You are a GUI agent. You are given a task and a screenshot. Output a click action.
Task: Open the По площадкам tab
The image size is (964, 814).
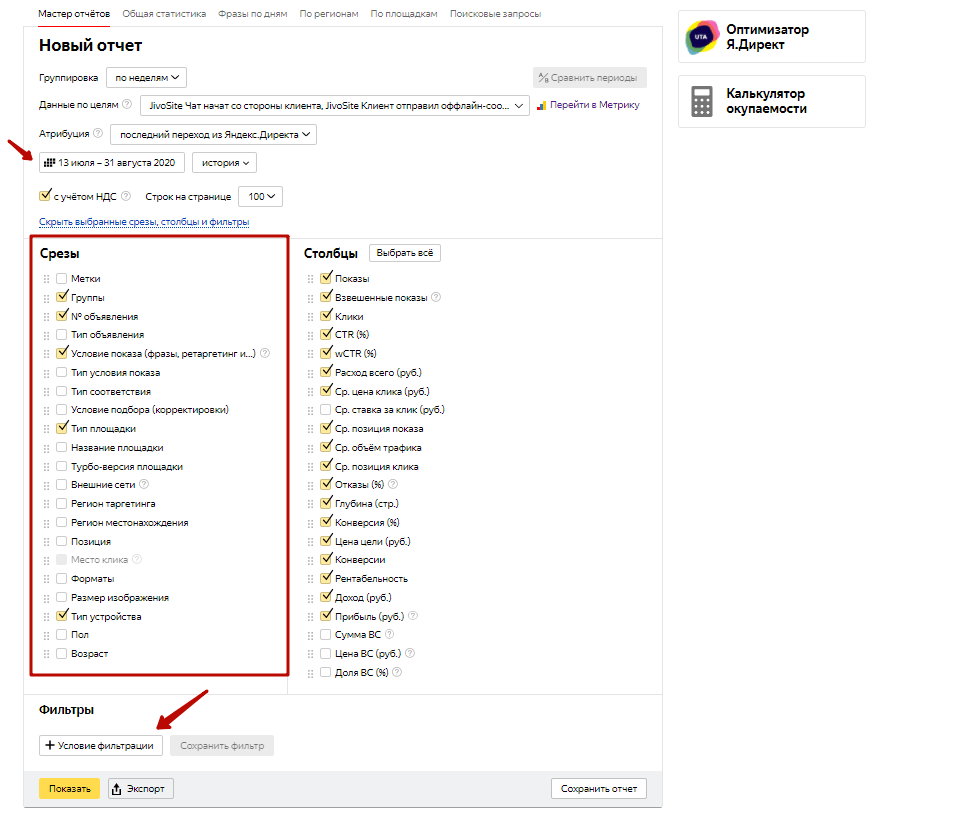pyautogui.click(x=404, y=14)
